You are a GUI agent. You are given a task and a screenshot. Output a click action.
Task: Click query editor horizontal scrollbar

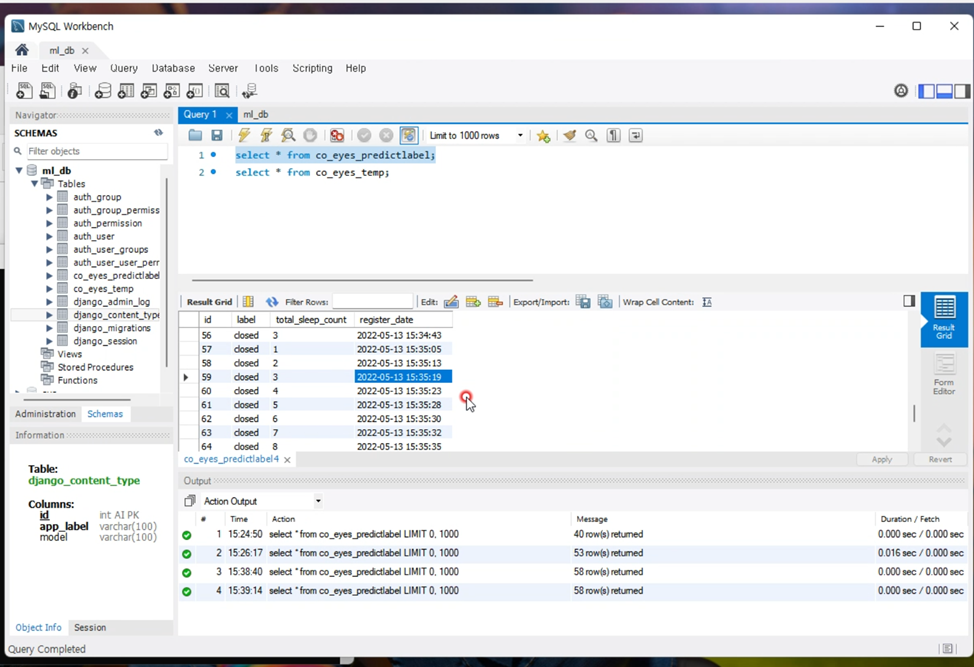pos(363,280)
